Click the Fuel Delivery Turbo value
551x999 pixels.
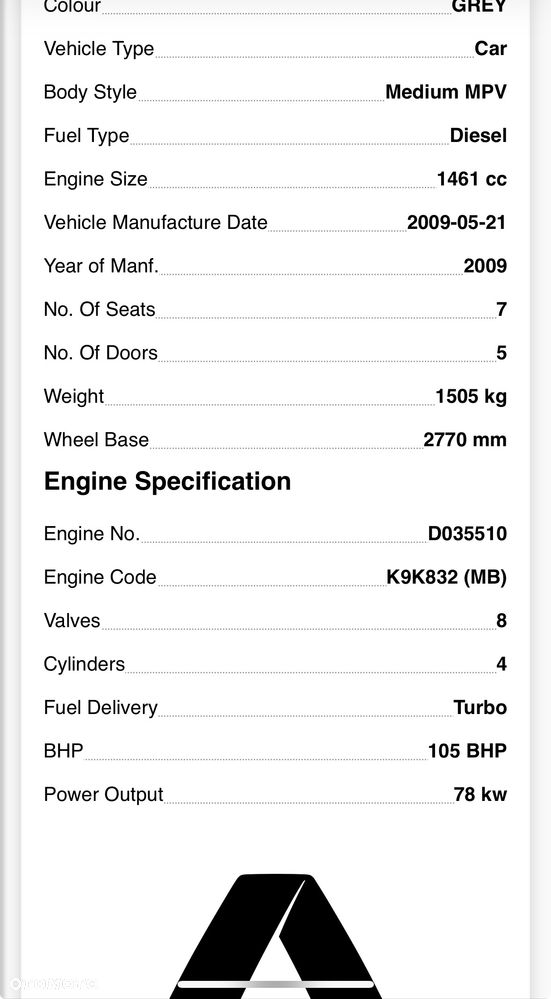pyautogui.click(x=480, y=708)
